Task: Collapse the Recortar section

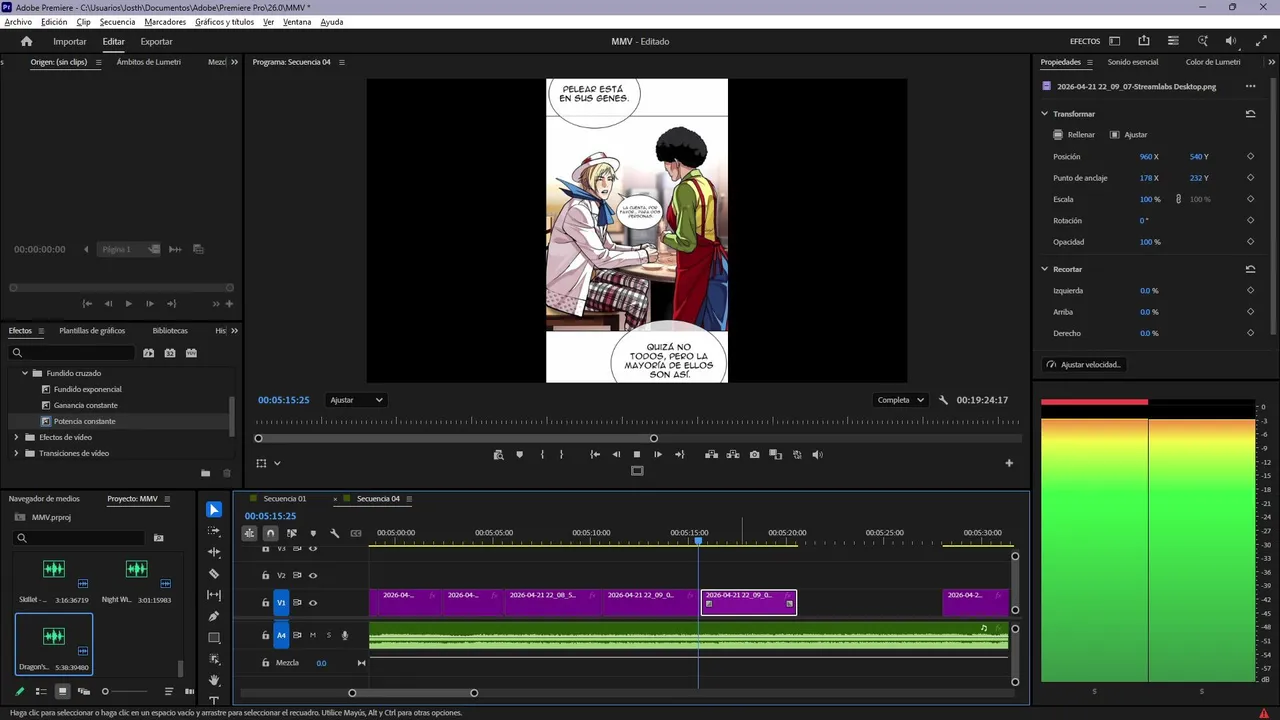Action: [1045, 269]
